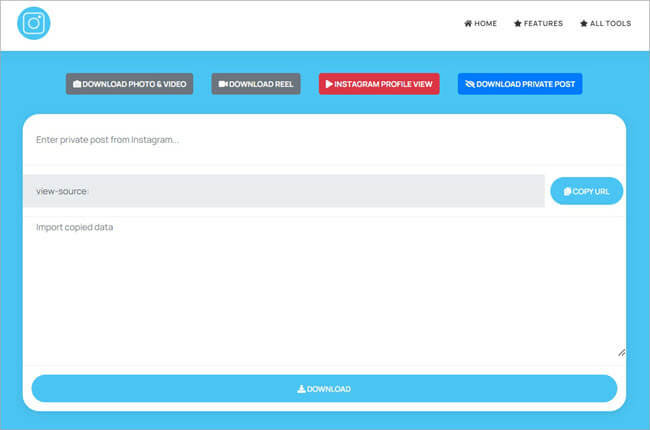Click the down-arrow icon on the Download button
Image resolution: width=650 pixels, height=430 pixels.
pyautogui.click(x=301, y=389)
